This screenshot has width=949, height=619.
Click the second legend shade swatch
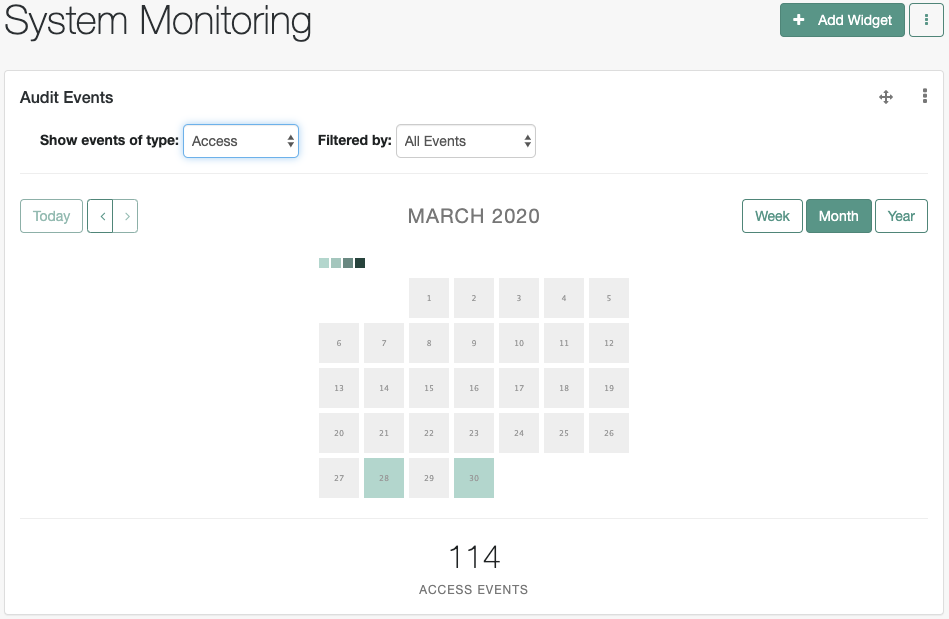click(x=335, y=262)
